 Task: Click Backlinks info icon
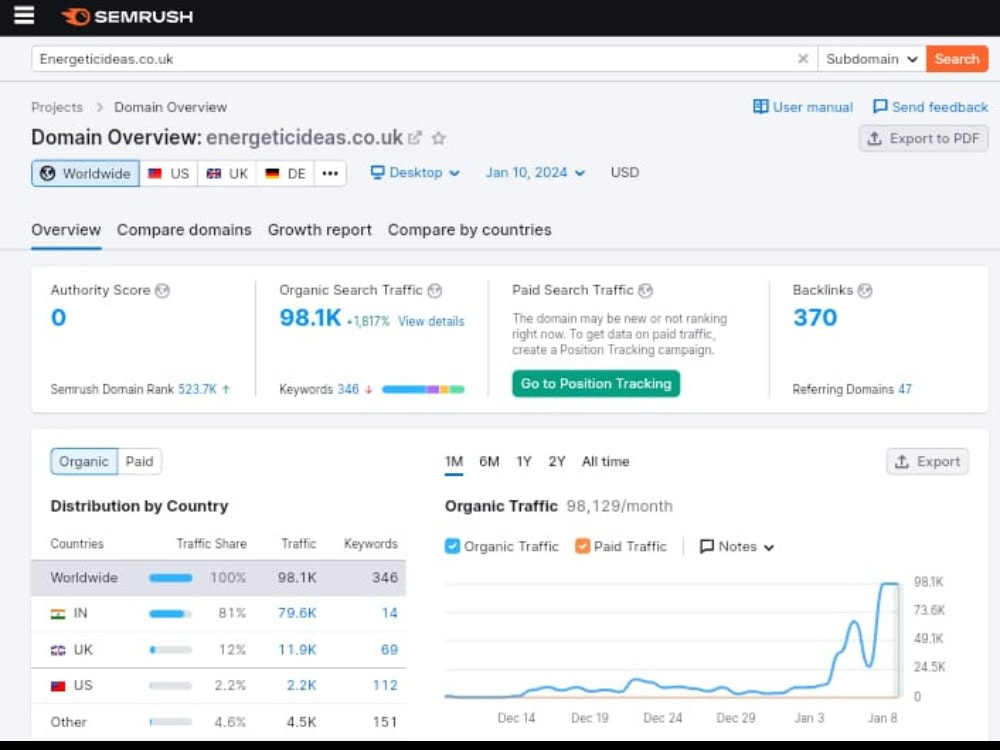tap(865, 291)
